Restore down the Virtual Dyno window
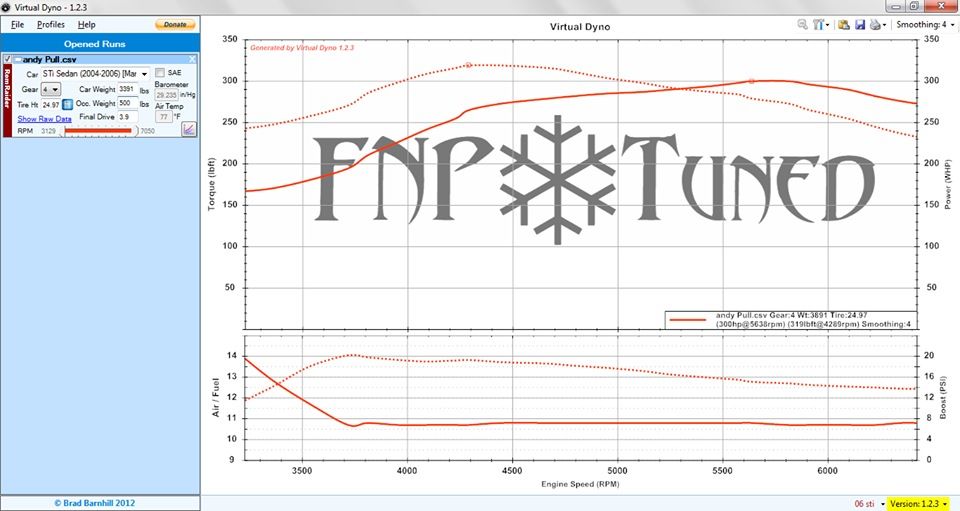This screenshot has width=960, height=511. tap(913, 6)
